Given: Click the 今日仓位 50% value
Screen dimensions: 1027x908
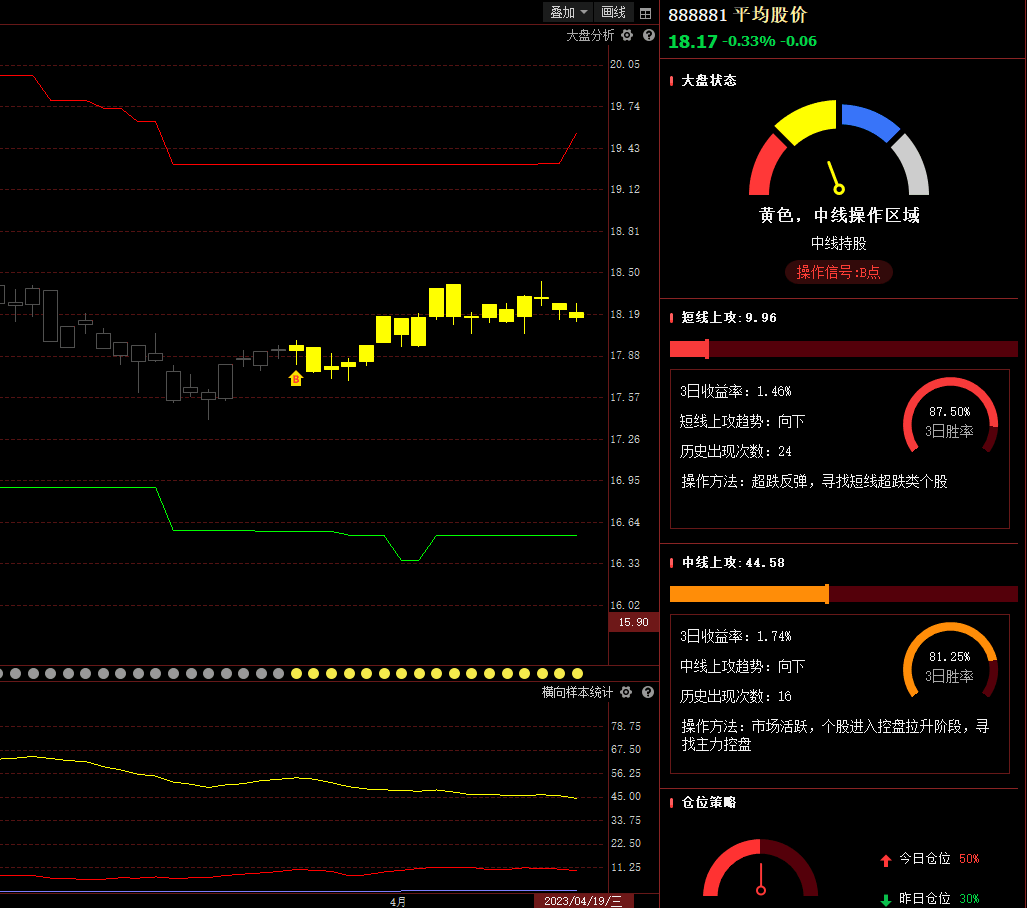Looking at the screenshot, I should point(969,859).
